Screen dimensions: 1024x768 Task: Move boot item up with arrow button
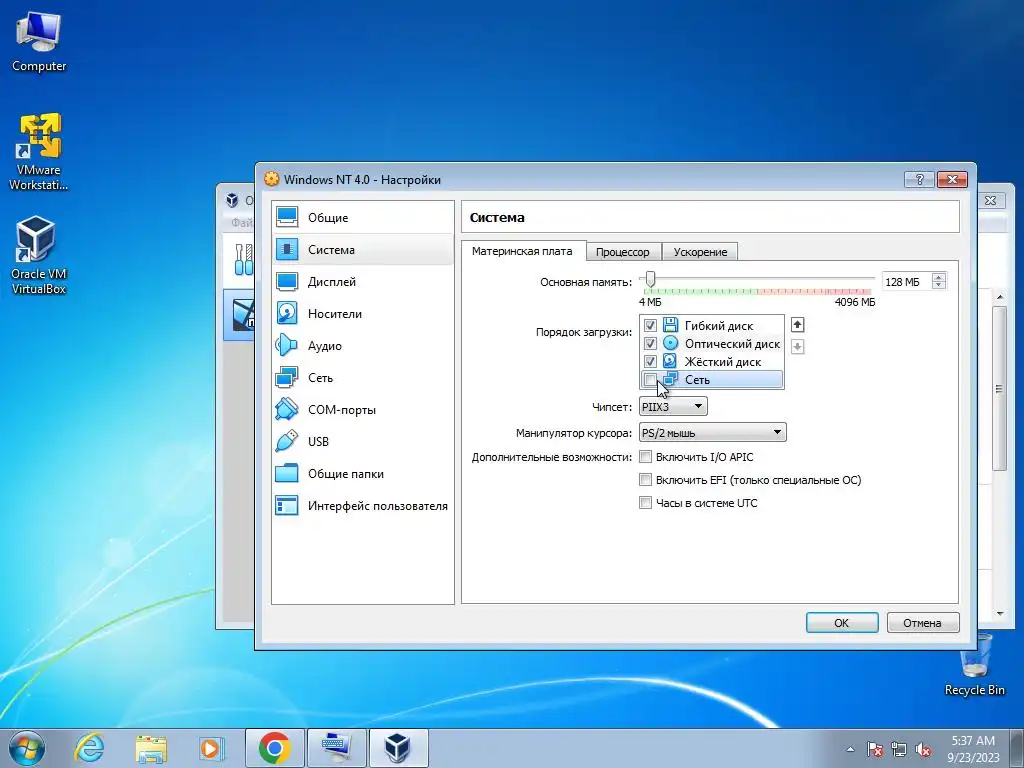(x=797, y=325)
